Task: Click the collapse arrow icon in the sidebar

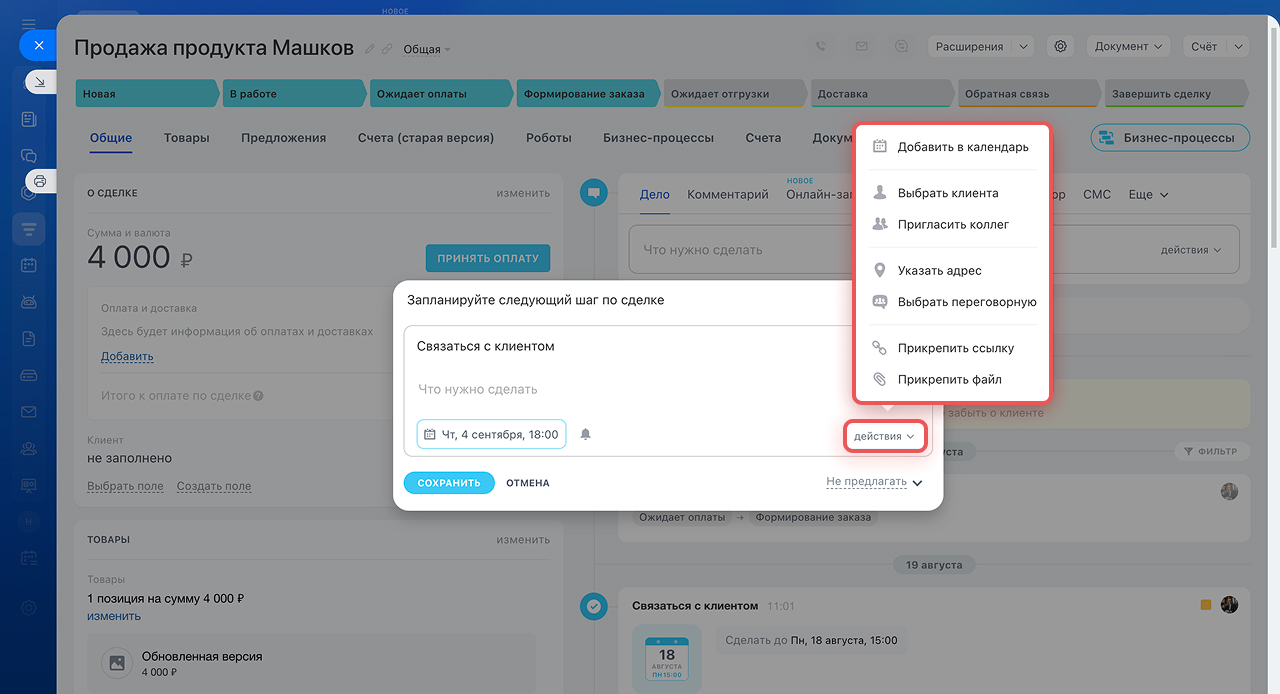Action: pyautogui.click(x=39, y=82)
